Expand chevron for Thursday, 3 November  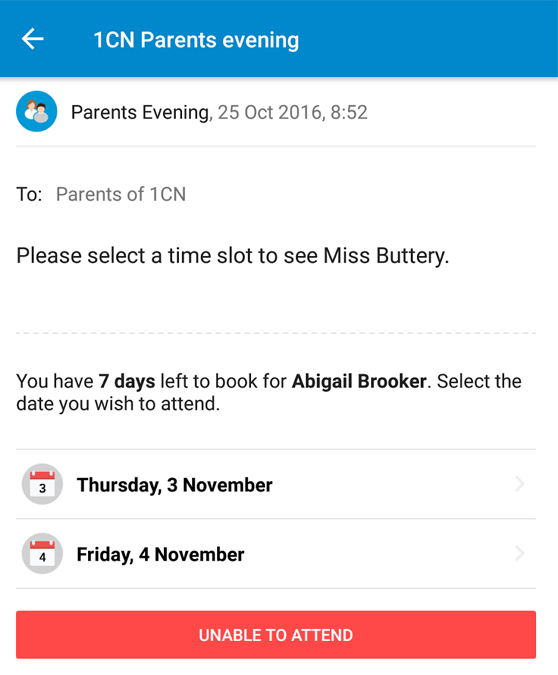[520, 484]
